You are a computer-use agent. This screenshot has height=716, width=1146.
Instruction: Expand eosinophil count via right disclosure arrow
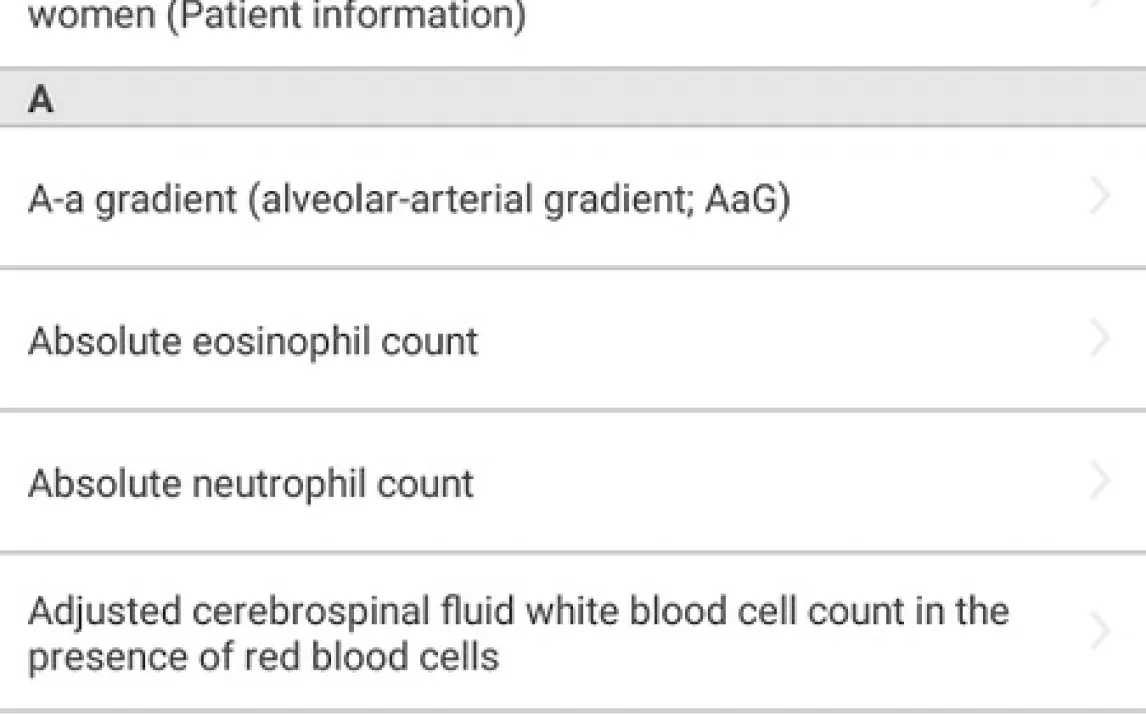1099,339
